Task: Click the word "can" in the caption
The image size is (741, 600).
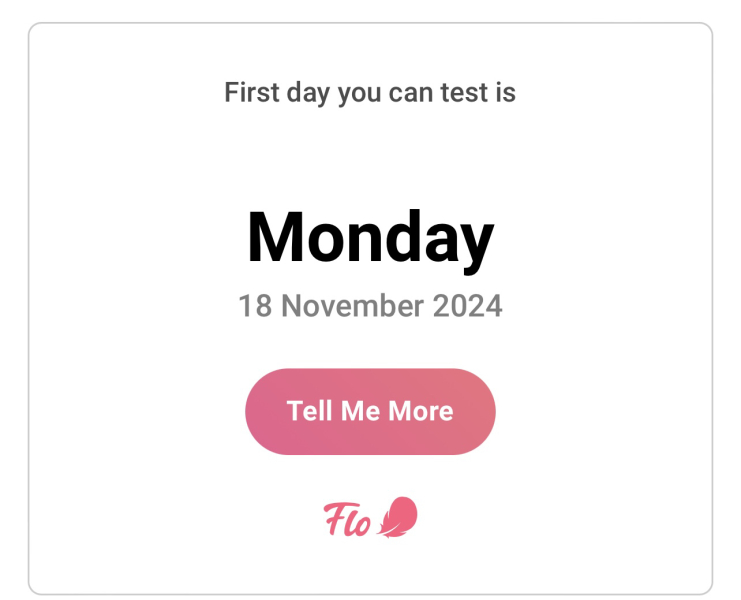Action: pyautogui.click(x=410, y=93)
